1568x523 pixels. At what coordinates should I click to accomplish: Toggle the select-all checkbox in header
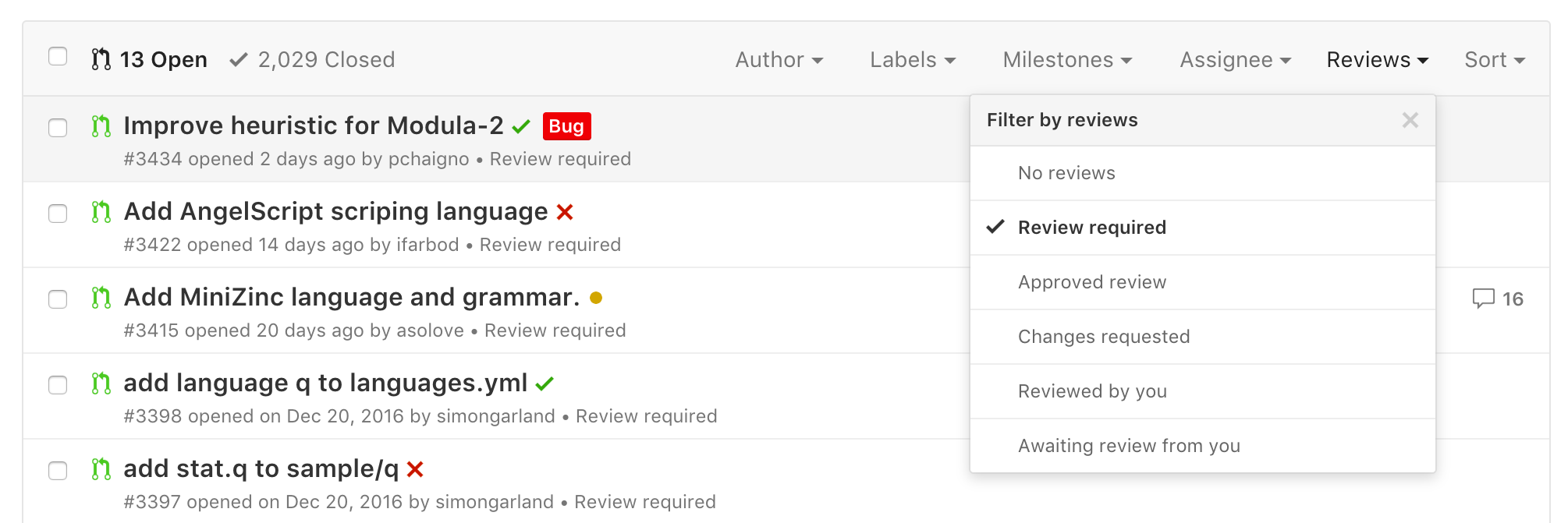tap(58, 56)
